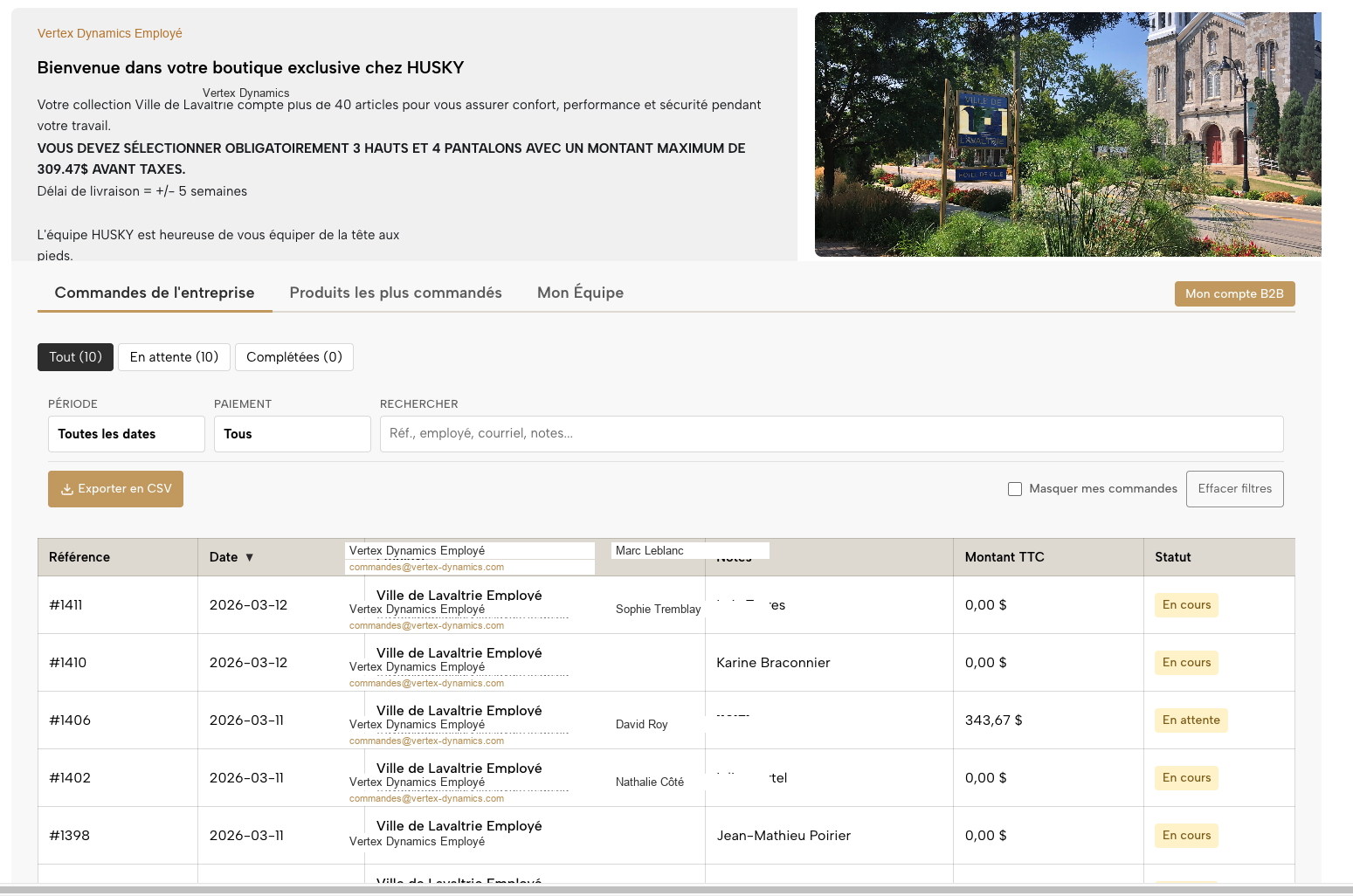Switch to Commandes de l'entreprise tab

pyautogui.click(x=155, y=293)
